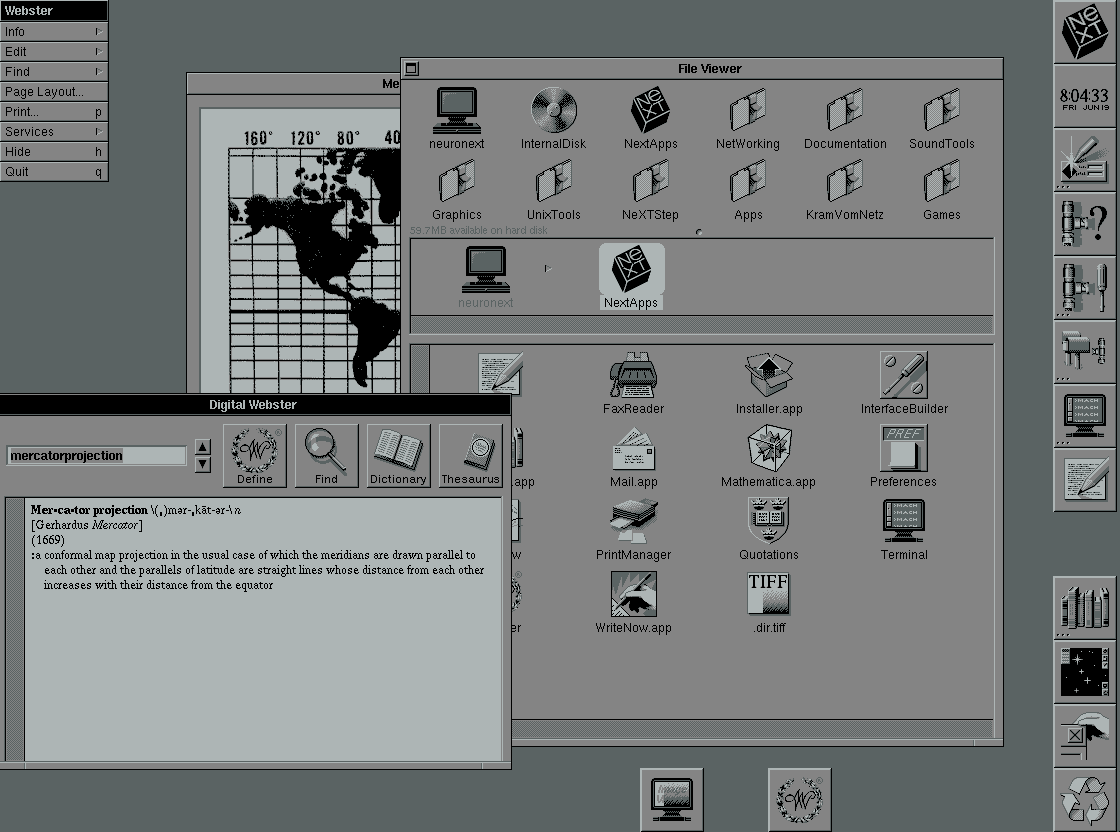Click the miniaturized image monitor icon at bottom
Screen dimensions: 1120x832
click(x=671, y=799)
